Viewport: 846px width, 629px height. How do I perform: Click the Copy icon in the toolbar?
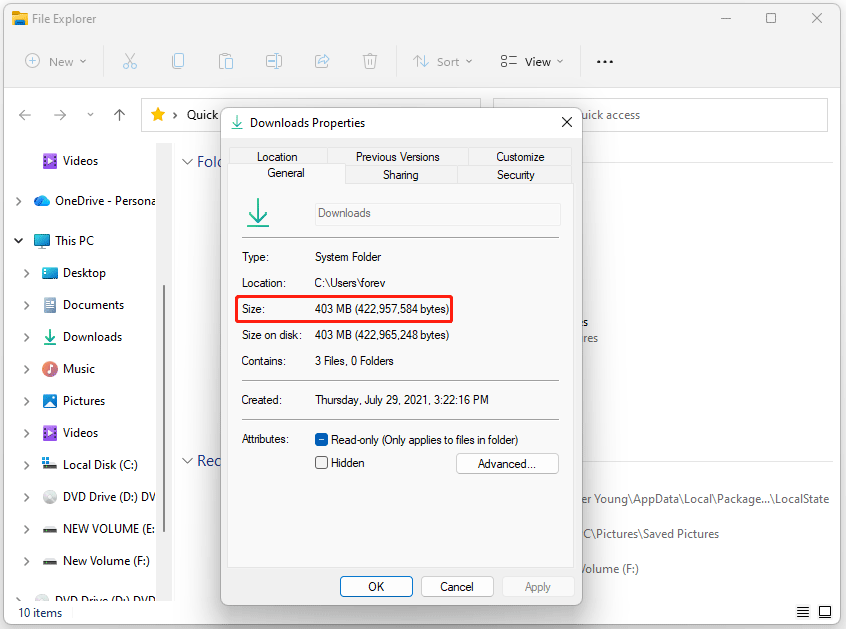[178, 61]
